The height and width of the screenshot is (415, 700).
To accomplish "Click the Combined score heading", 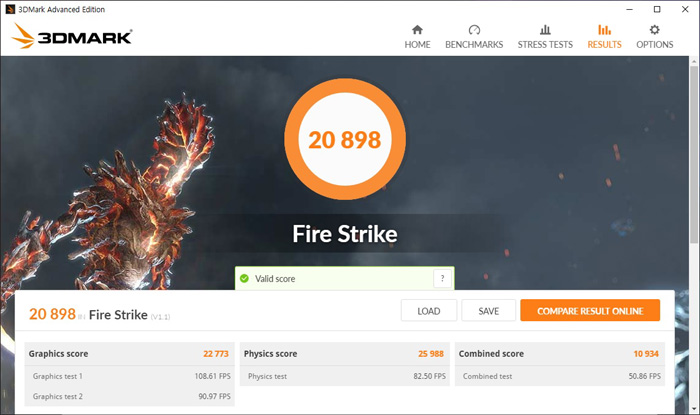I will tap(491, 354).
